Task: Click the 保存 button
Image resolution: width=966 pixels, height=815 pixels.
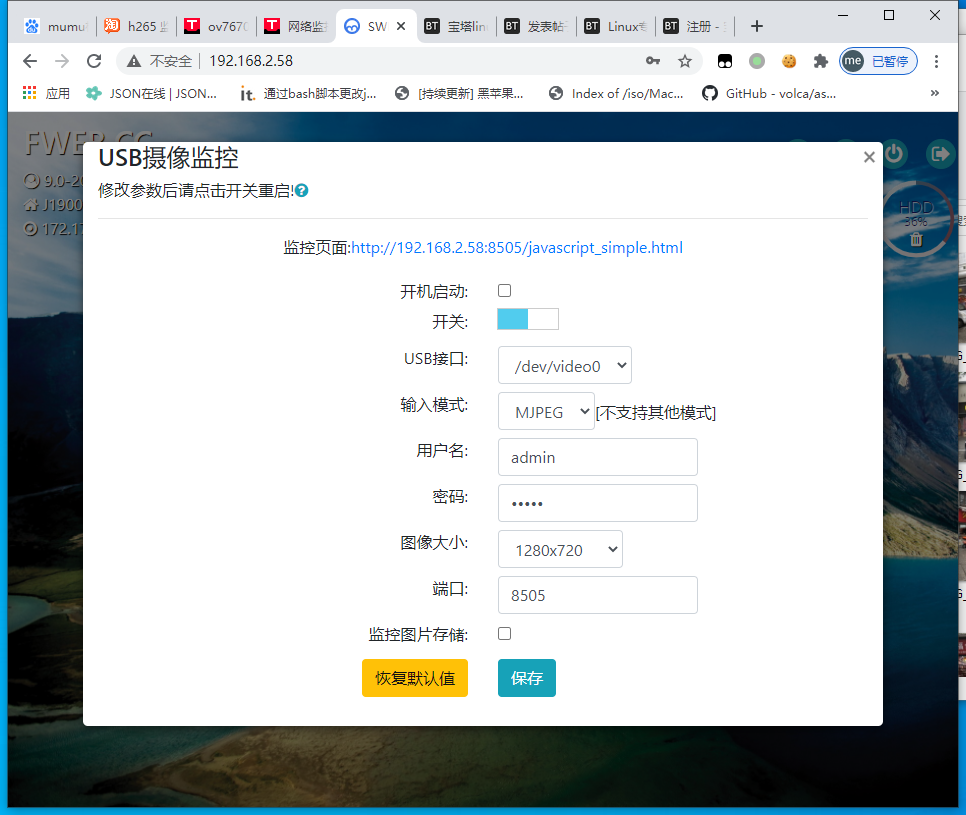Action: pyautogui.click(x=527, y=678)
